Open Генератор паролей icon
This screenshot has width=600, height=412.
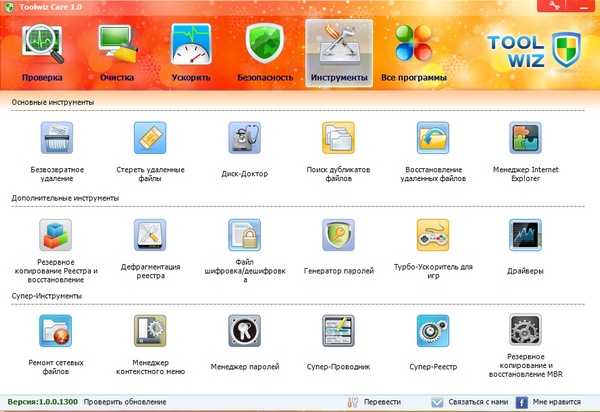coord(337,236)
